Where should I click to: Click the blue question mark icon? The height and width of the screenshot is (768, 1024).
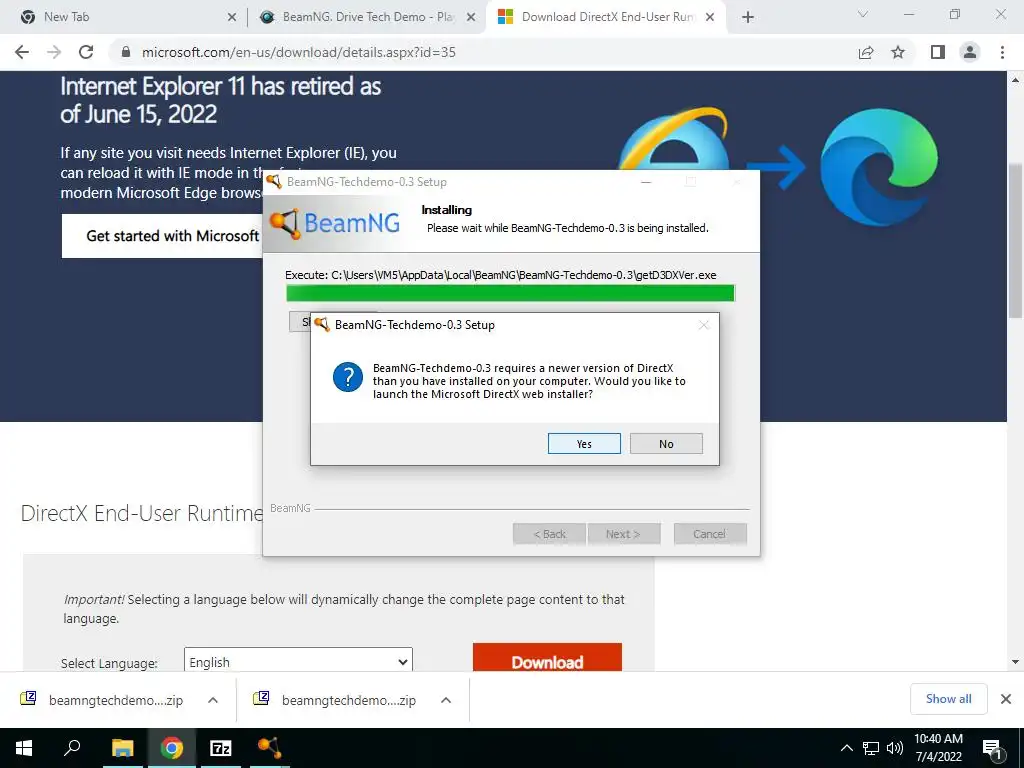[x=347, y=377]
